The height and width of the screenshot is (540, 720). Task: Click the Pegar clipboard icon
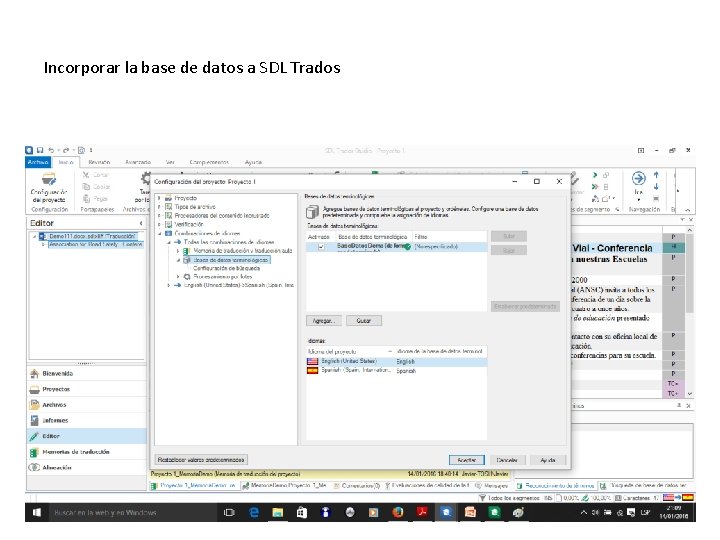86,198
